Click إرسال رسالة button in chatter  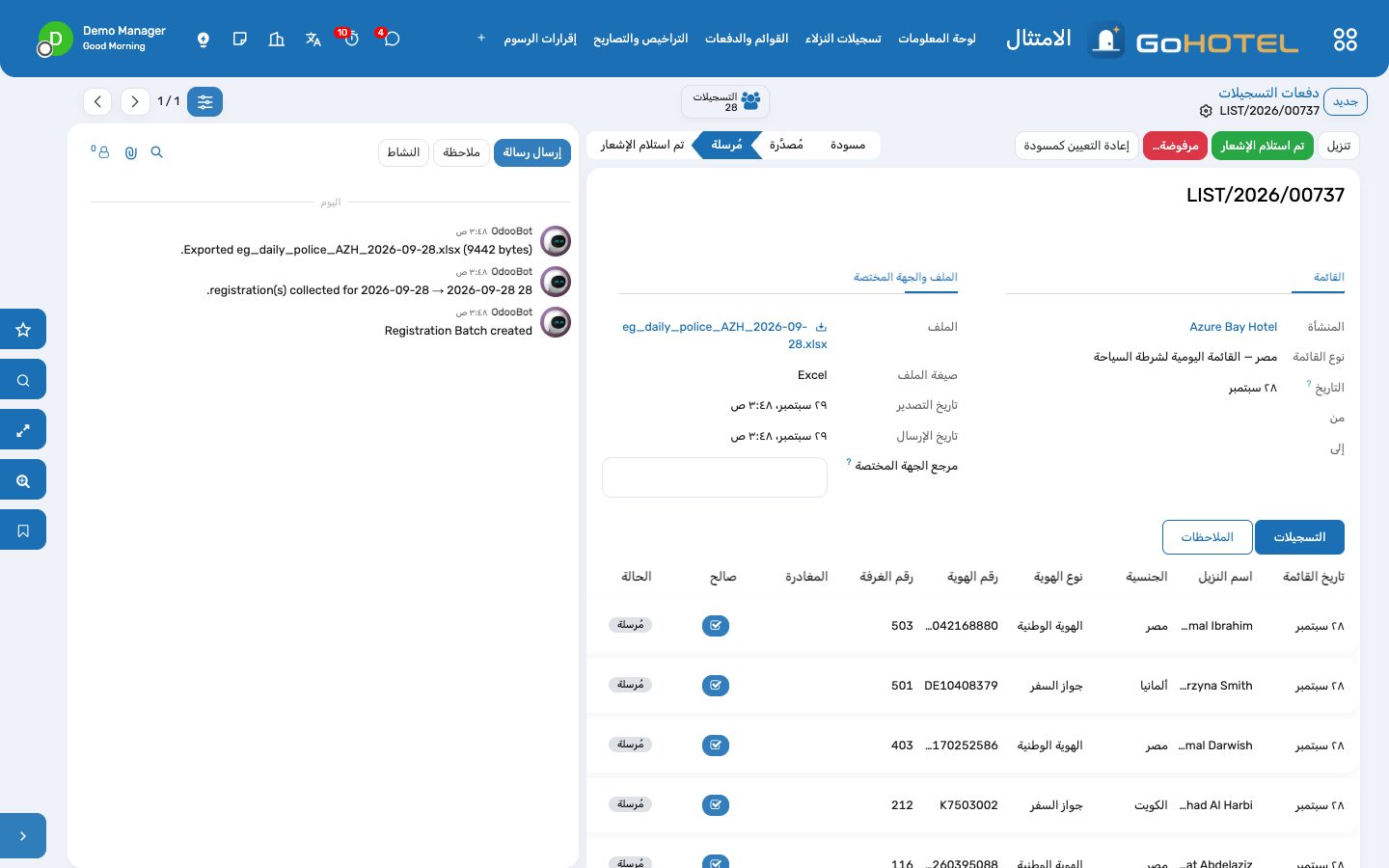(532, 152)
